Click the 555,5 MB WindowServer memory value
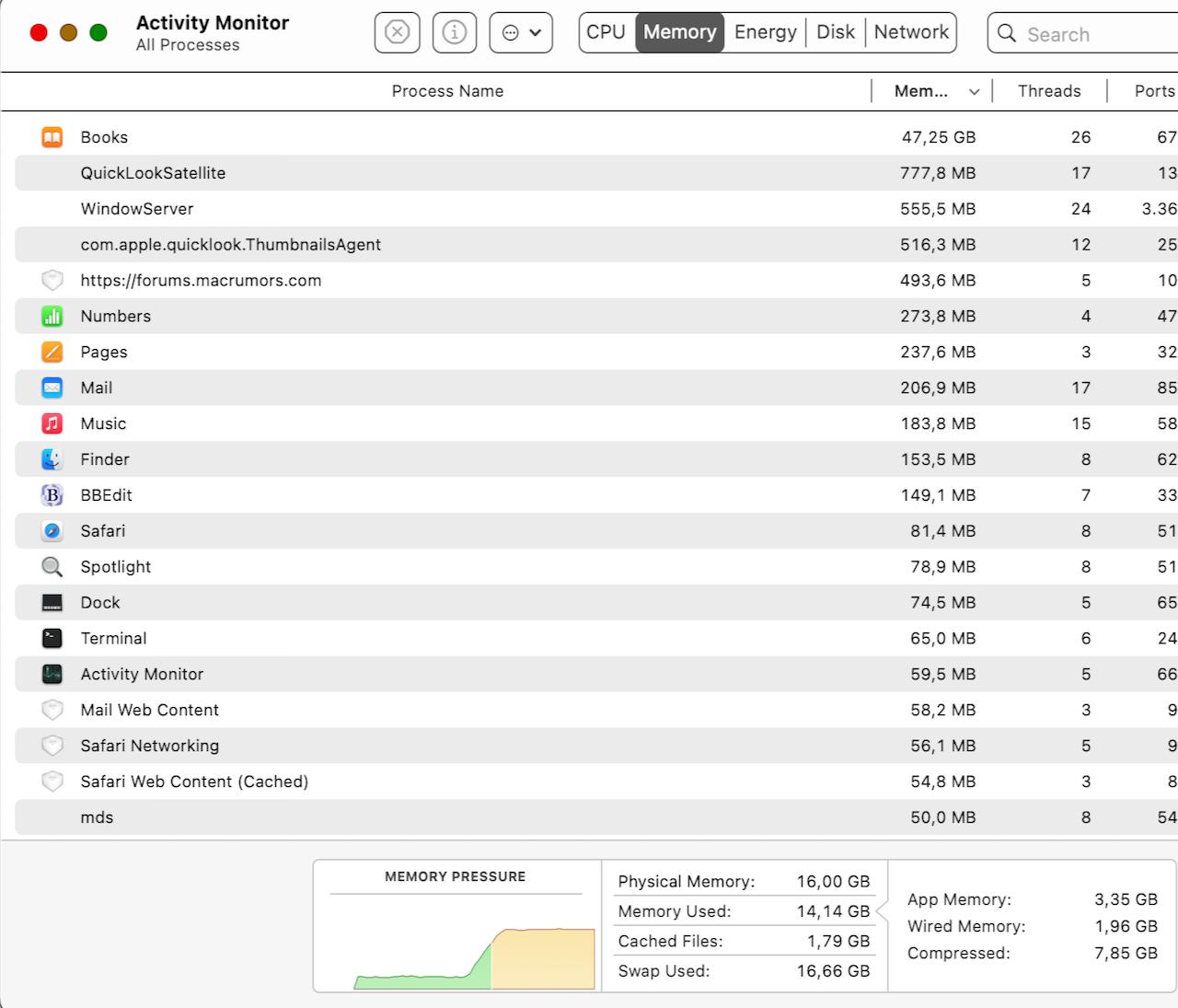The height and width of the screenshot is (1008, 1178). click(x=938, y=209)
